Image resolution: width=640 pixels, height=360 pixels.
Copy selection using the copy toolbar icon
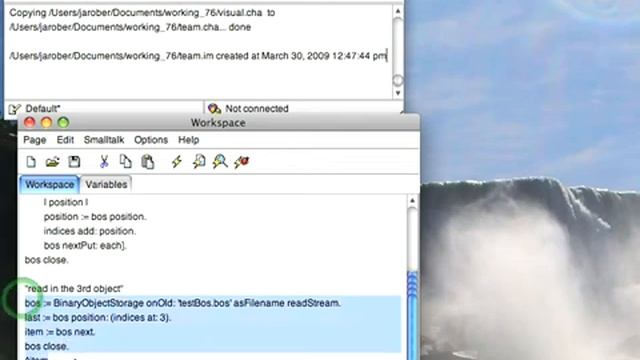125,162
